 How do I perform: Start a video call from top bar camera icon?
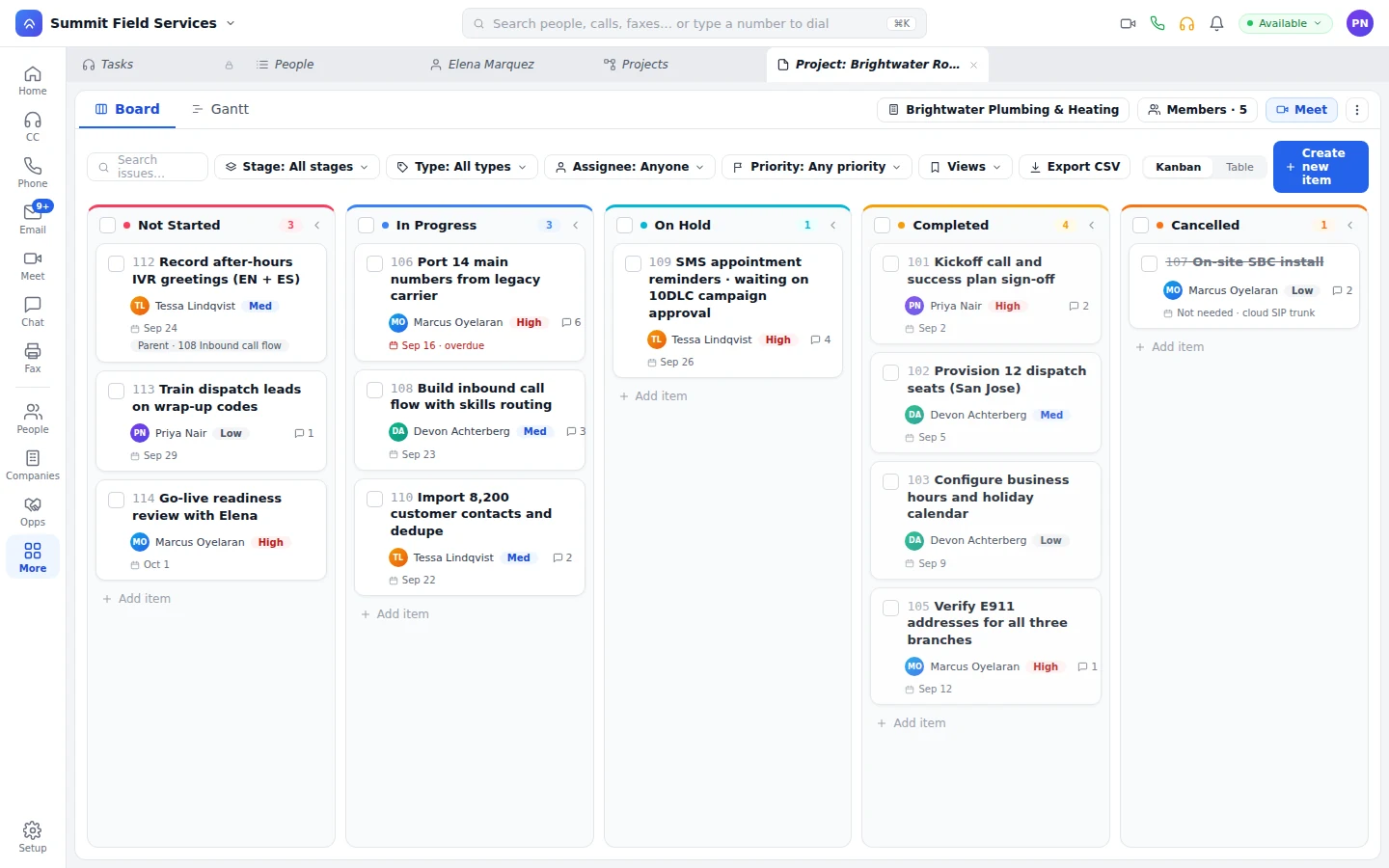coord(1128,23)
